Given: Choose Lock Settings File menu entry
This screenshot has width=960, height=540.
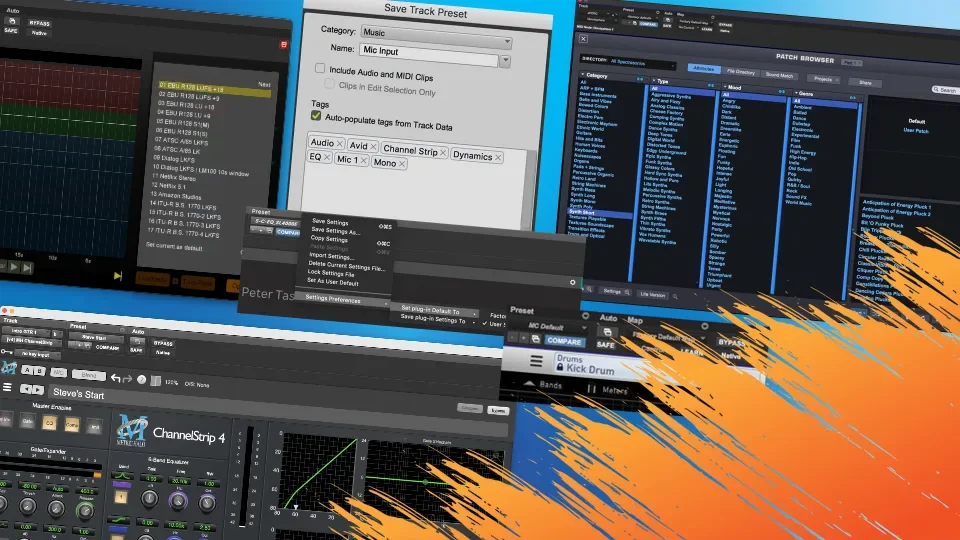Looking at the screenshot, I should [x=331, y=273].
